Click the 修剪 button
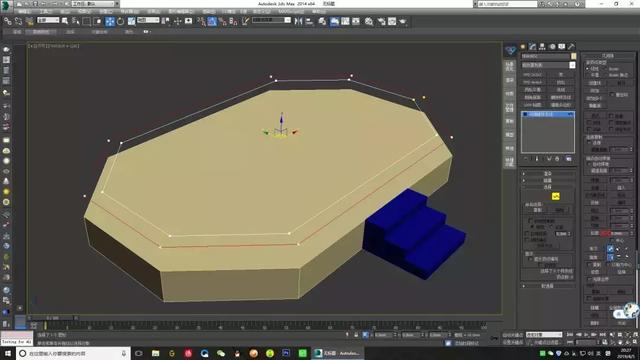 (x=594, y=272)
